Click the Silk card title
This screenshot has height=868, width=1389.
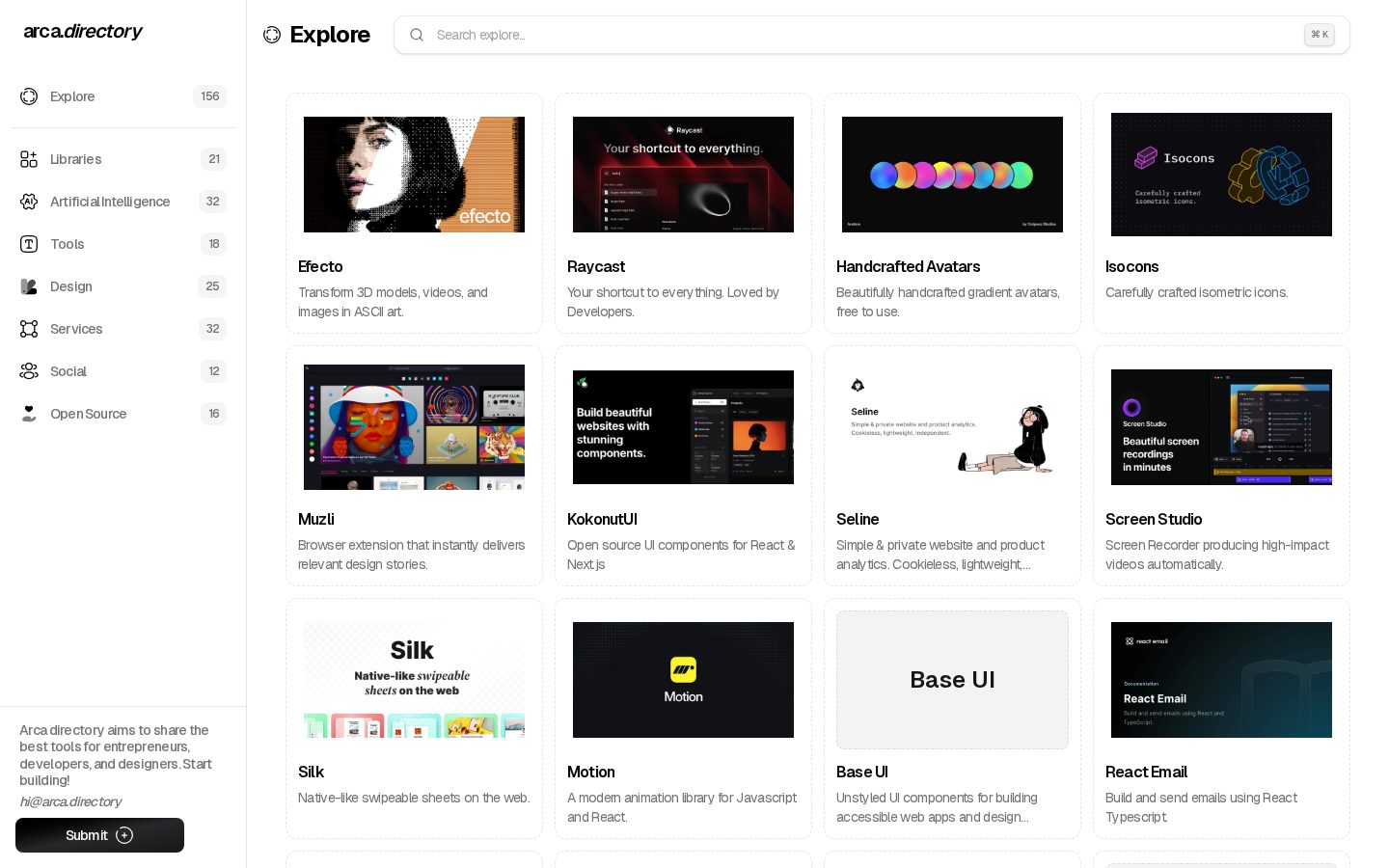coord(311,773)
